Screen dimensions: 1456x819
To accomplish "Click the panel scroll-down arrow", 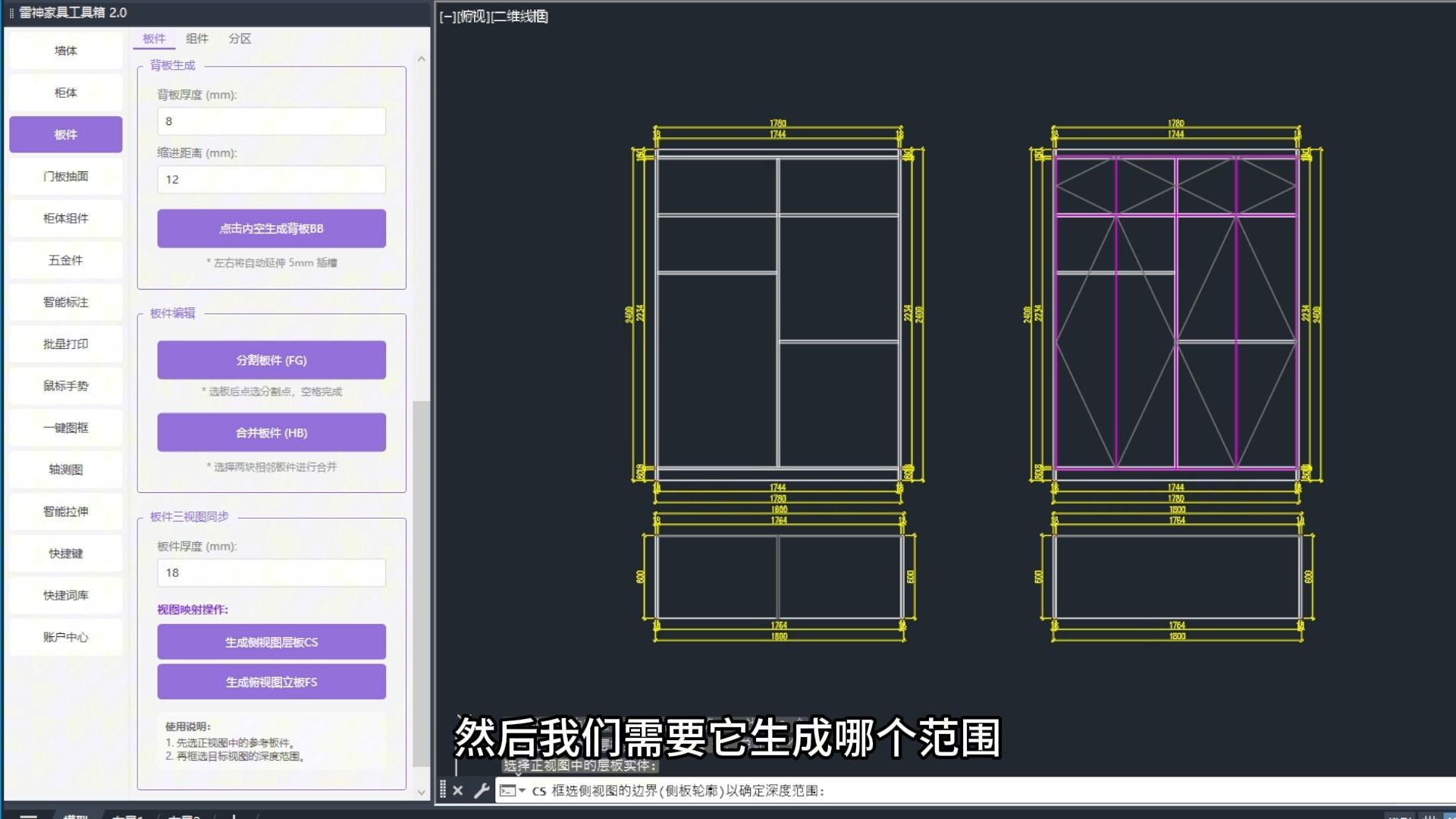I will (422, 792).
